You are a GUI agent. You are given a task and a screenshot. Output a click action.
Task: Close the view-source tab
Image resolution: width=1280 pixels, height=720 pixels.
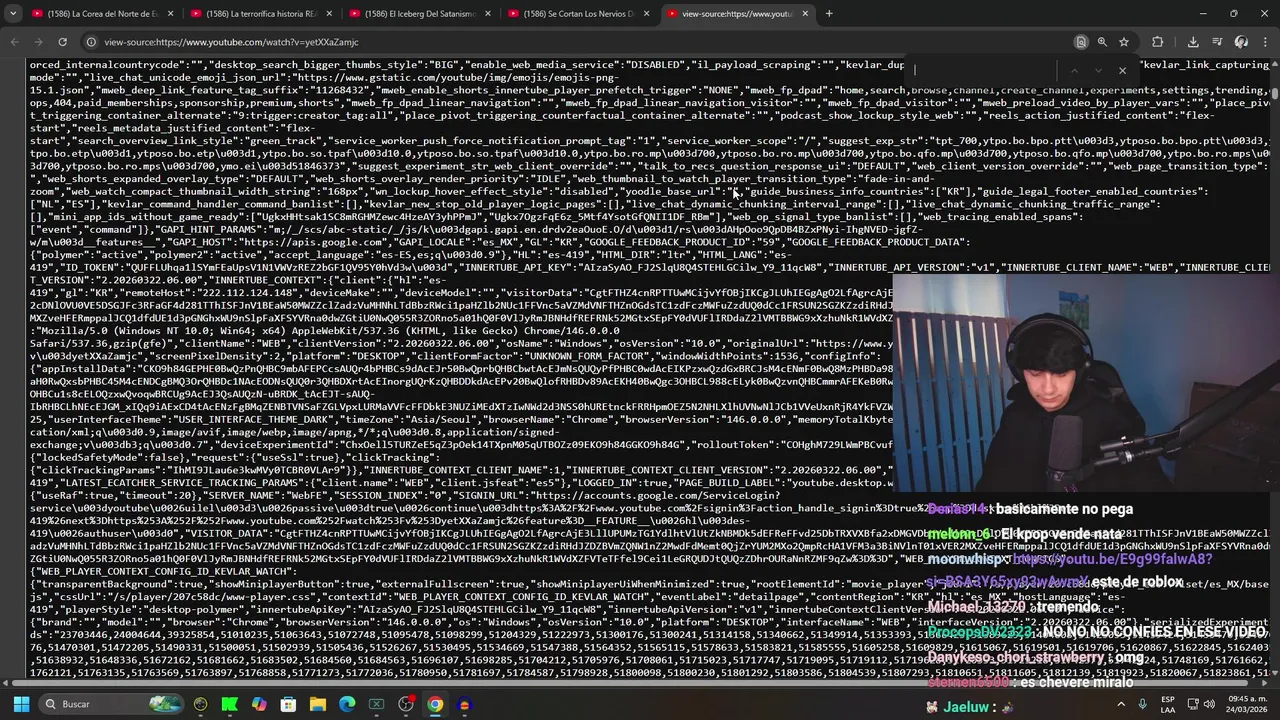[805, 14]
